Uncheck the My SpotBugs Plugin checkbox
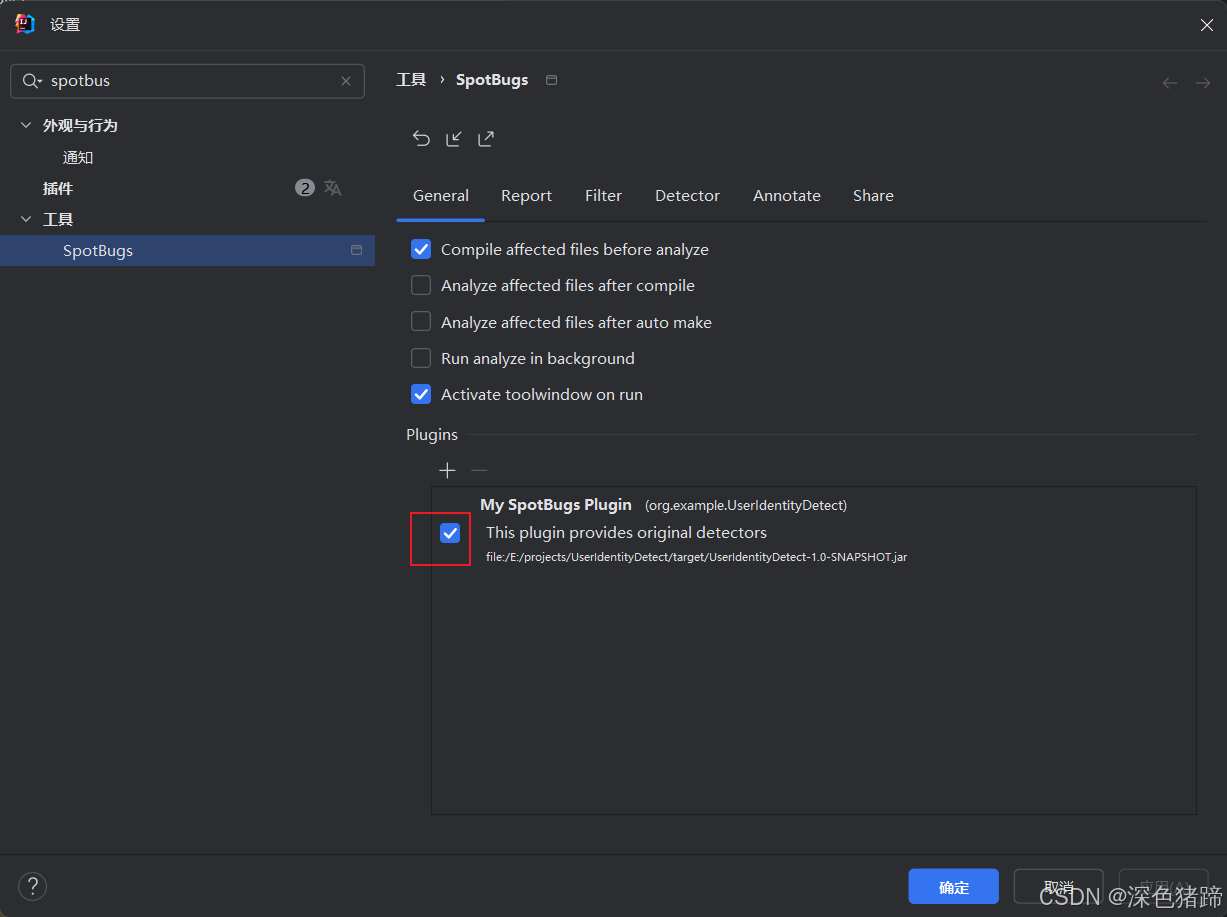The height and width of the screenshot is (917, 1227). click(x=450, y=533)
